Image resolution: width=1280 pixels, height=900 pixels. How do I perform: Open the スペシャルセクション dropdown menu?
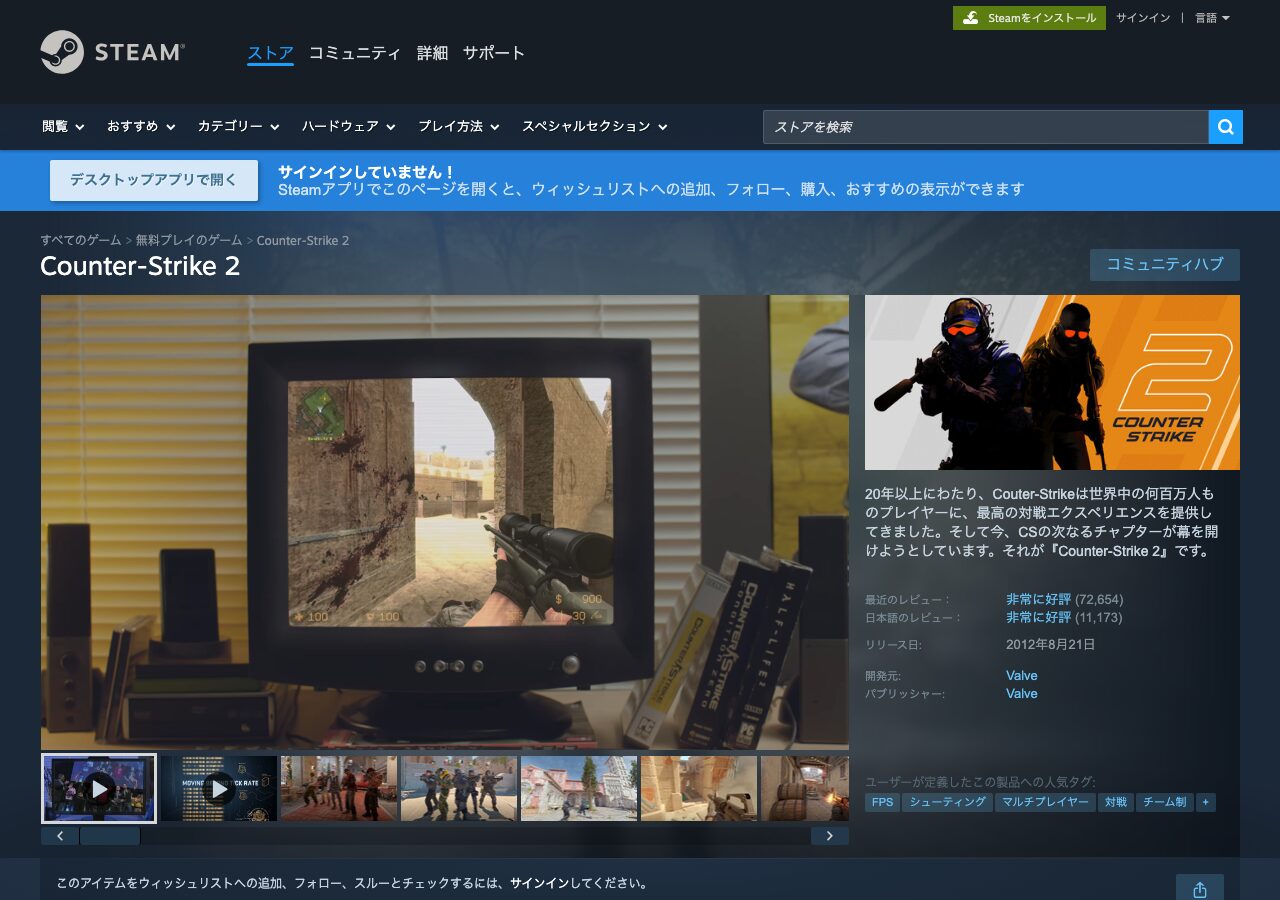pos(595,127)
